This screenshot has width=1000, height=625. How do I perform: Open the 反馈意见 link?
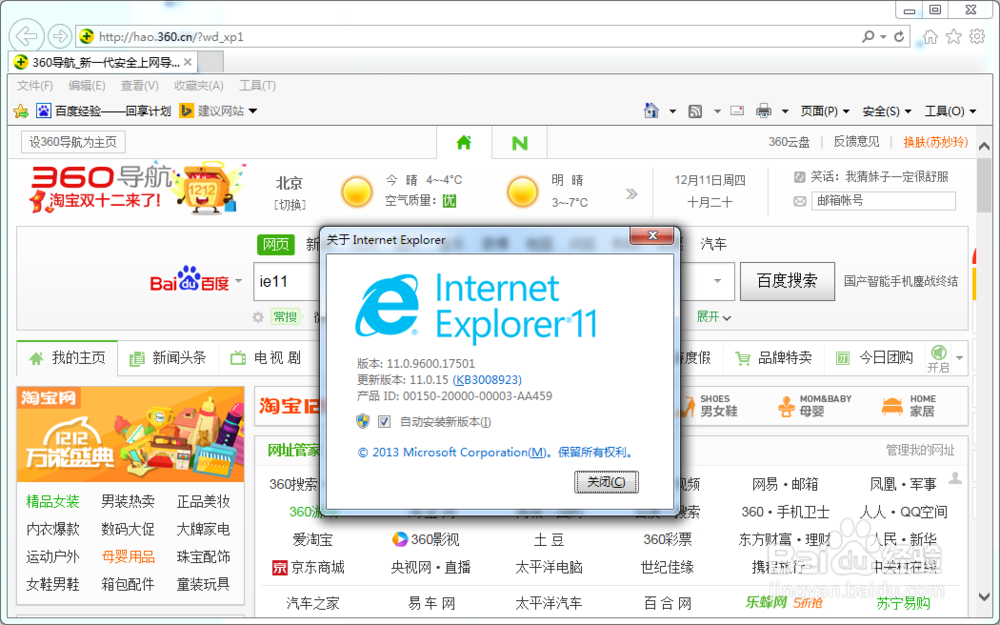856,142
